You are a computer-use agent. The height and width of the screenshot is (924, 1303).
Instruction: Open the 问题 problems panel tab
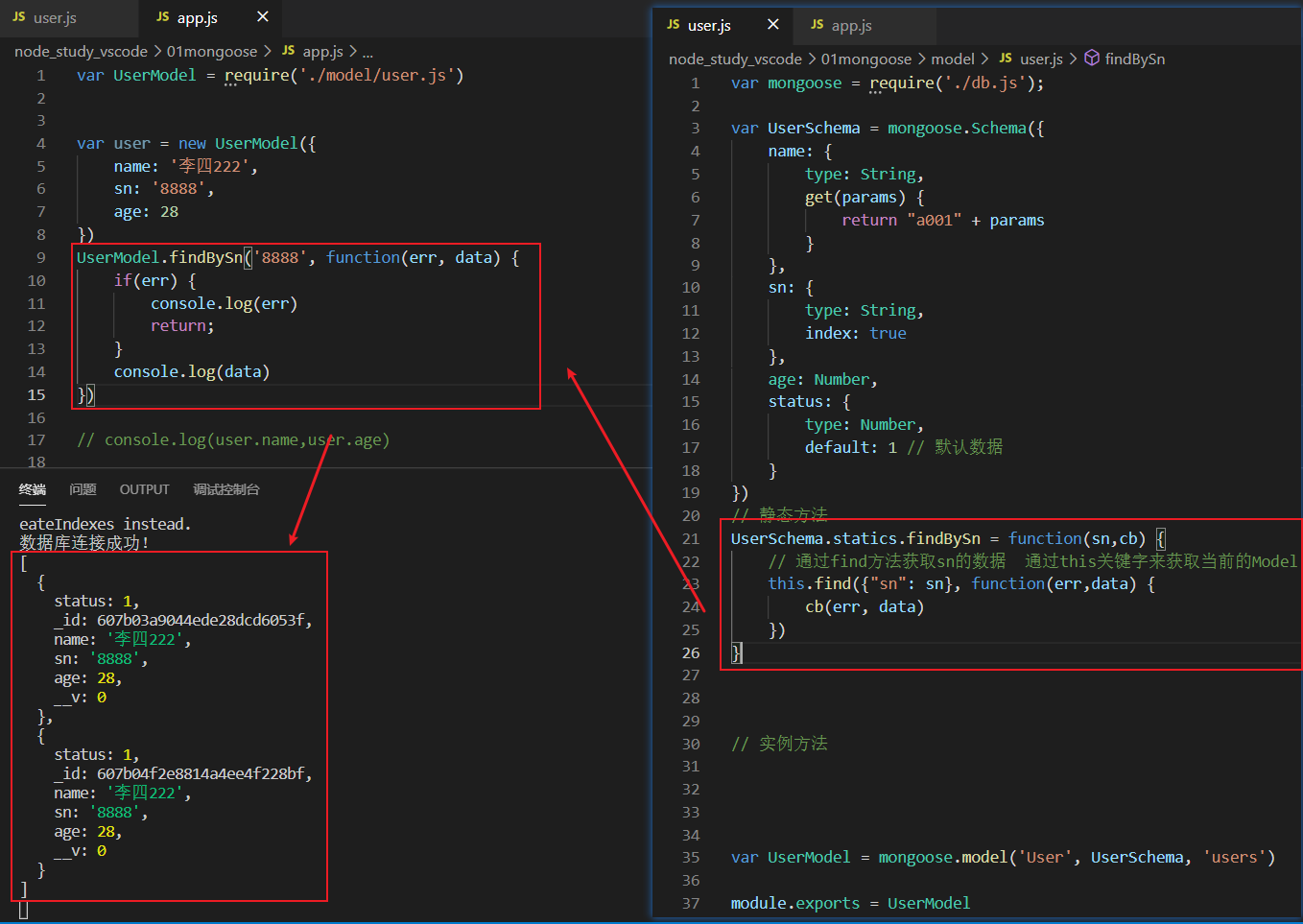tap(83, 489)
